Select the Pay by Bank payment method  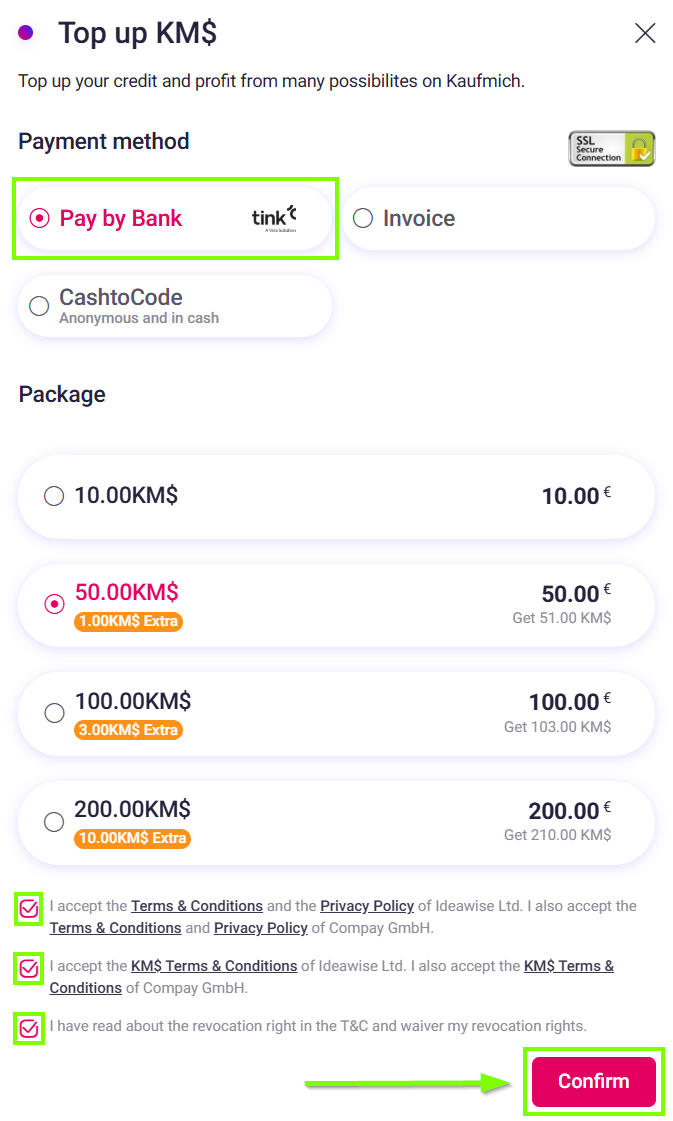tap(175, 219)
